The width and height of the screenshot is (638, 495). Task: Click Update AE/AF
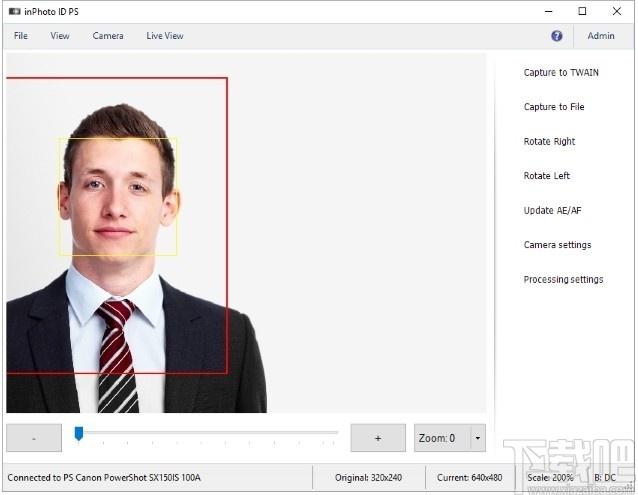[x=552, y=211]
